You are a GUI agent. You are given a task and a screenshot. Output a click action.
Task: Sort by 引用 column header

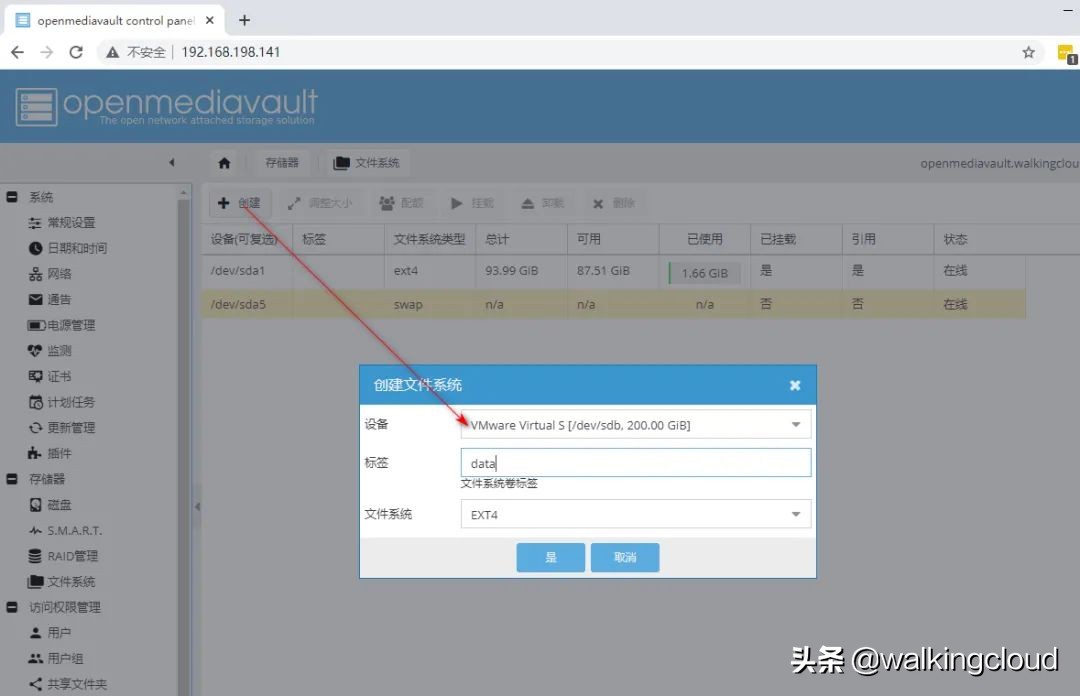888,239
